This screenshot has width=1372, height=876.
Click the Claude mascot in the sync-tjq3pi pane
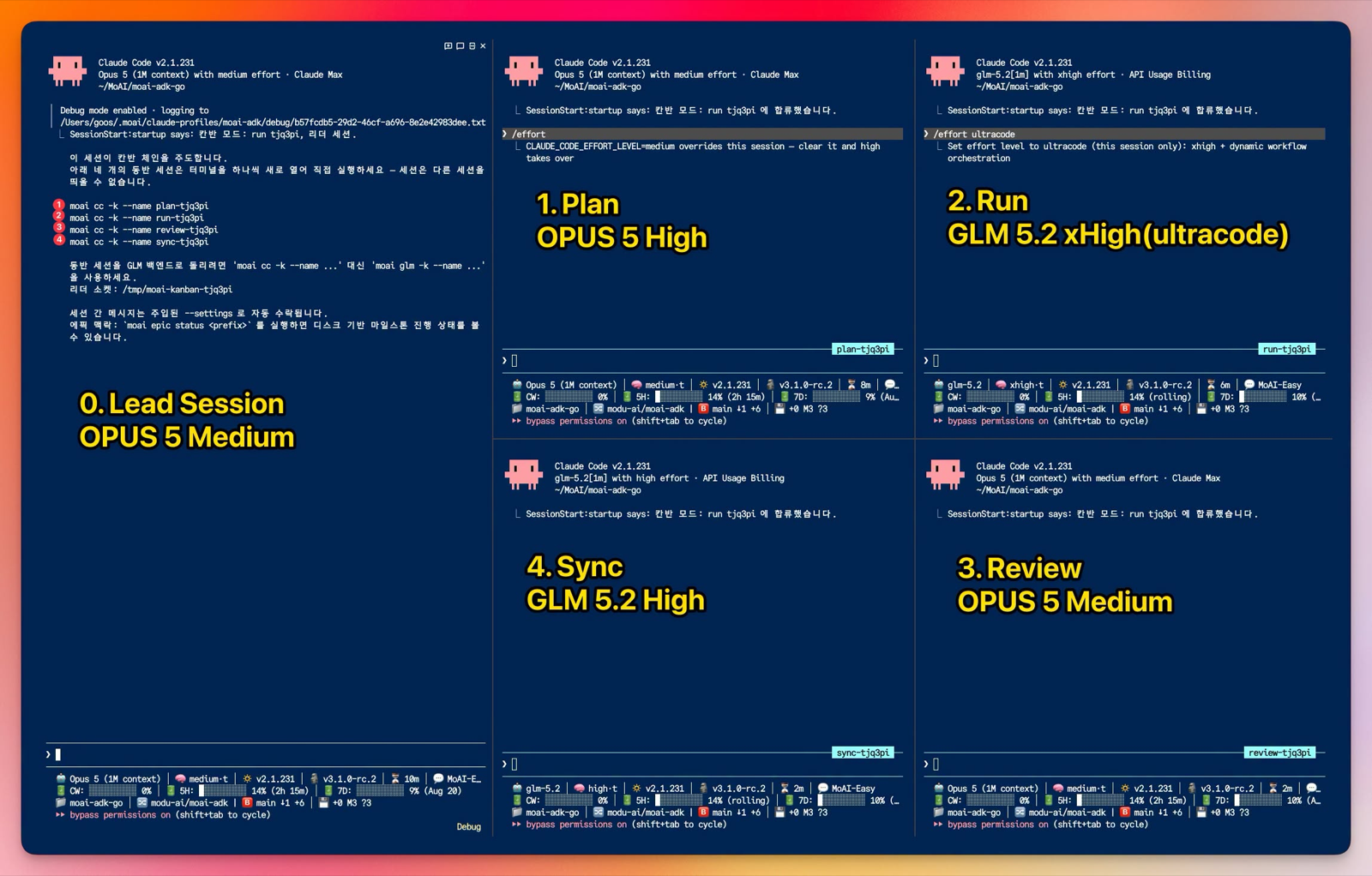[524, 474]
